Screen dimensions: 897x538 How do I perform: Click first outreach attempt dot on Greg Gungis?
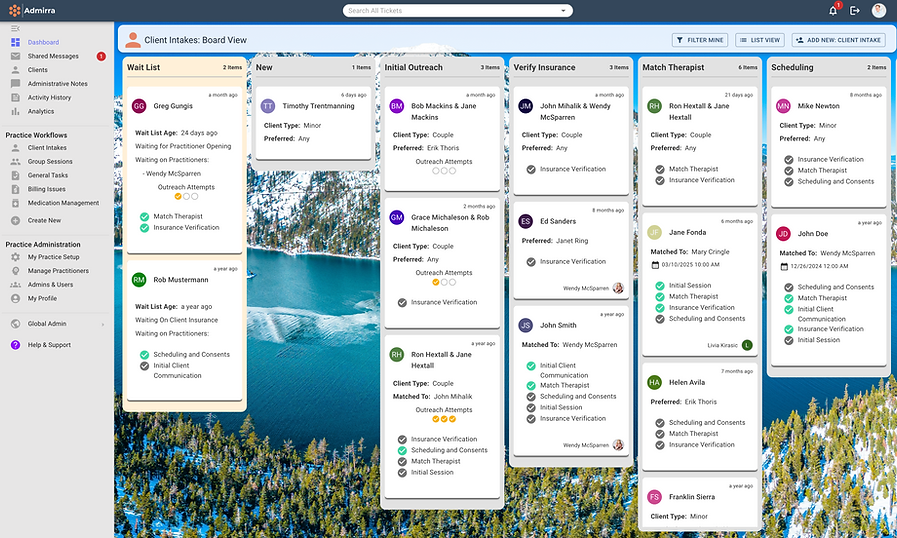(x=178, y=196)
